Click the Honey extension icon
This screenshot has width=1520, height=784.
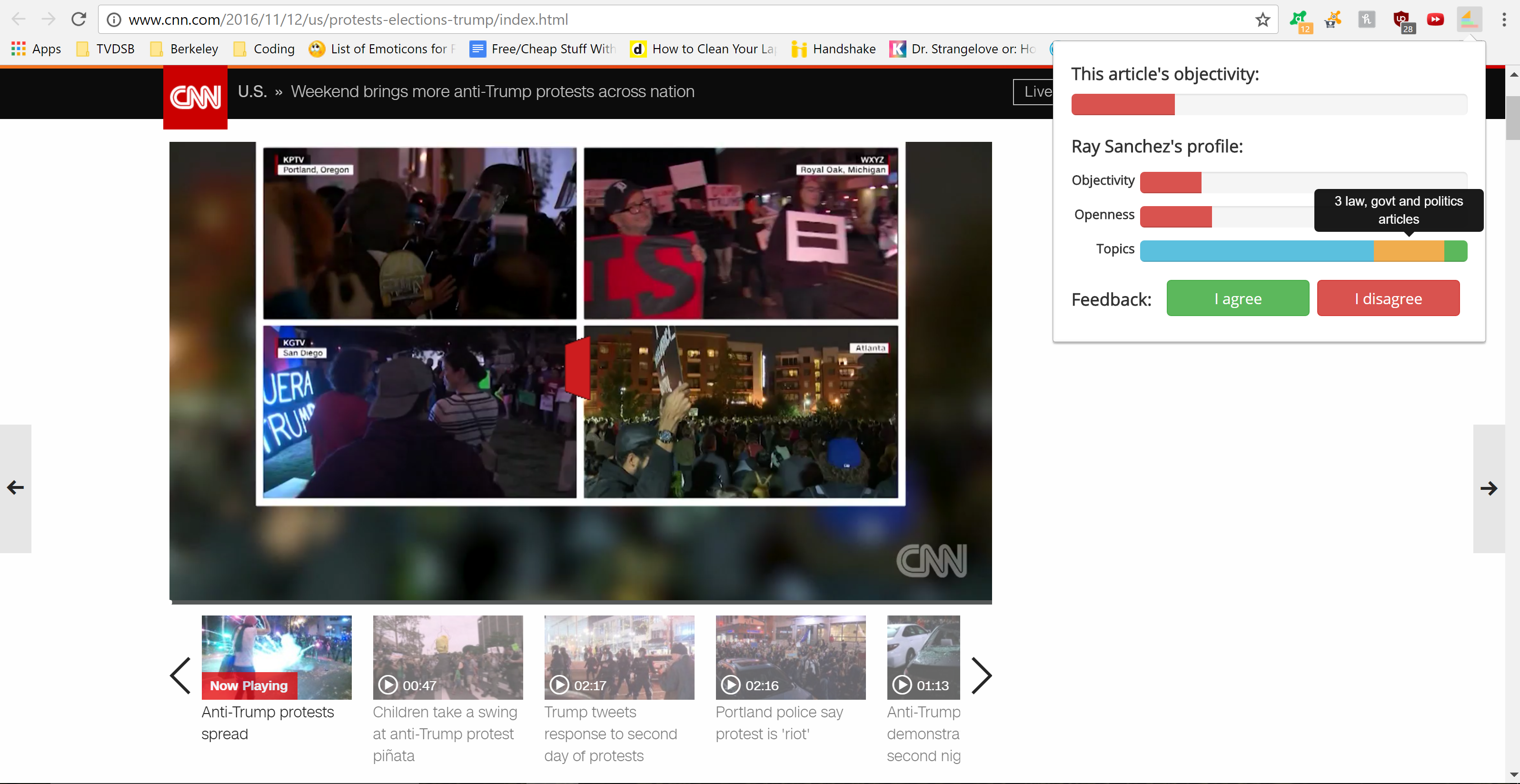coord(1367,20)
